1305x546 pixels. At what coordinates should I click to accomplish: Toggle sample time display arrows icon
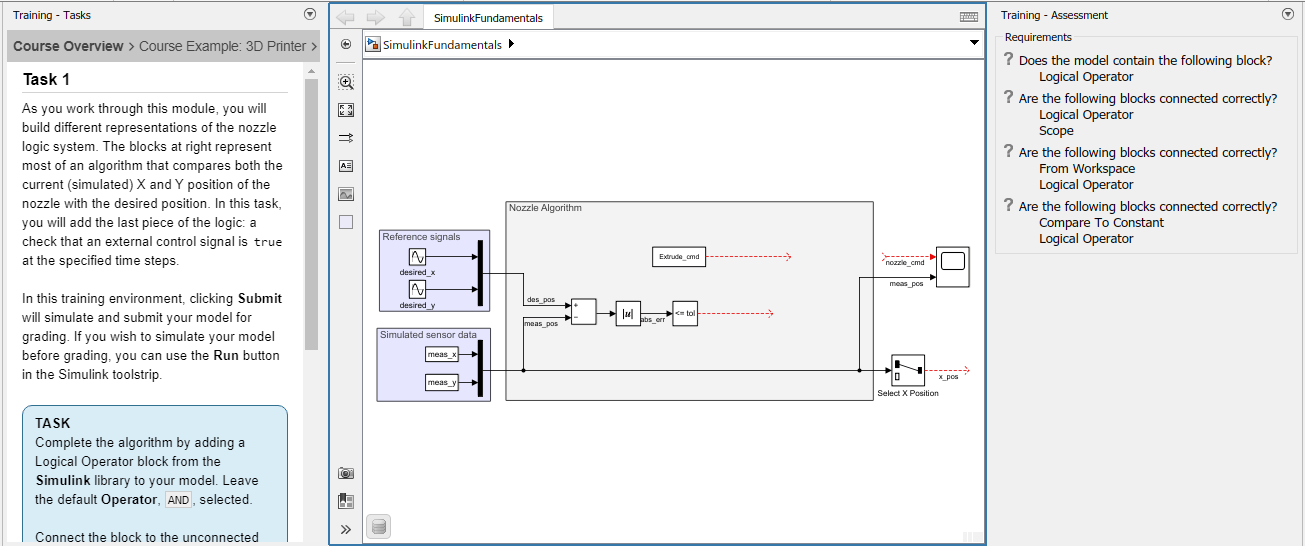pos(346,138)
